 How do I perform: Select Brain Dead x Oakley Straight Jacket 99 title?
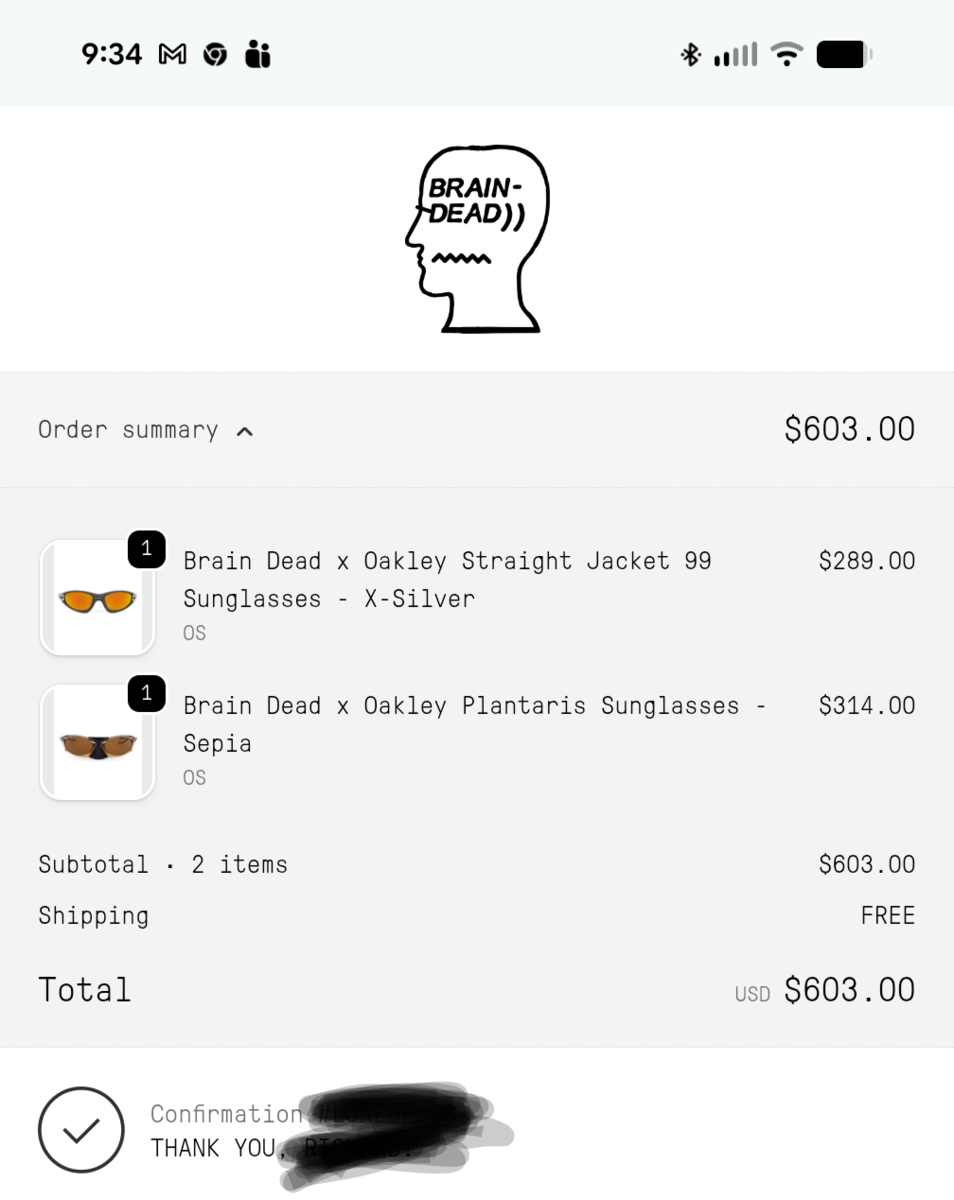[x=447, y=579]
